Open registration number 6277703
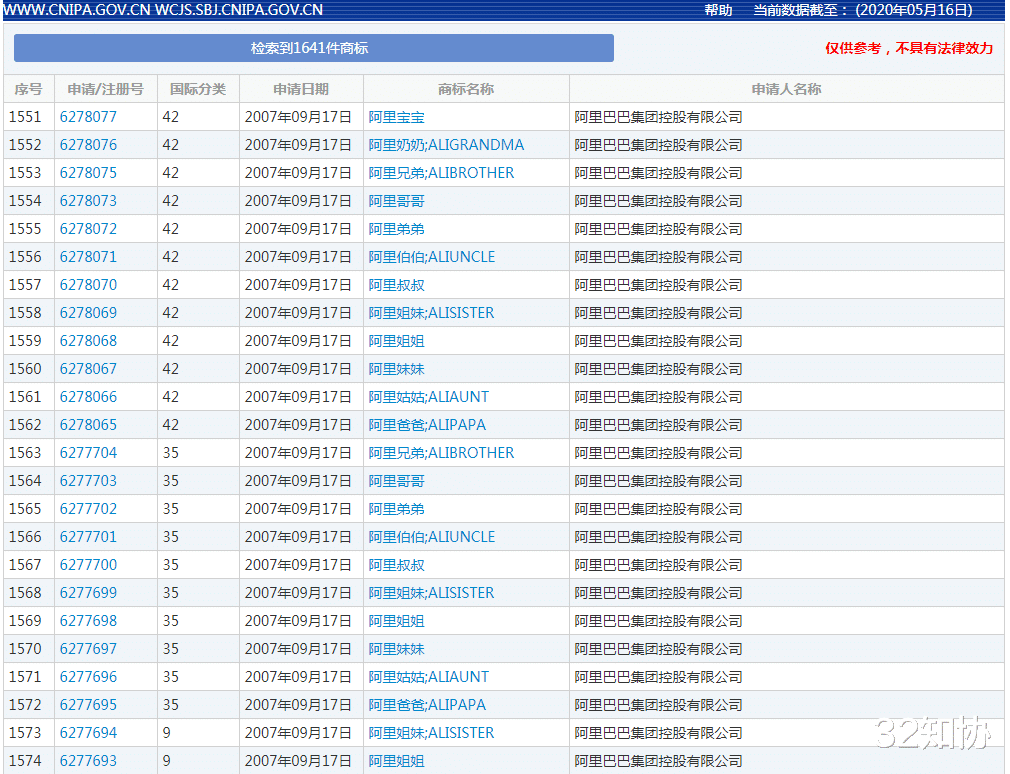 (x=88, y=481)
